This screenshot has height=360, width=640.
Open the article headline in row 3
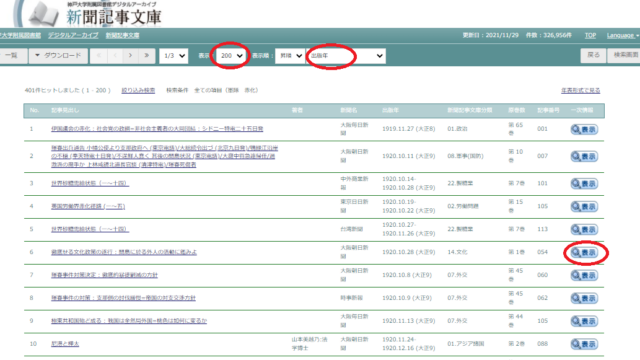pos(90,184)
